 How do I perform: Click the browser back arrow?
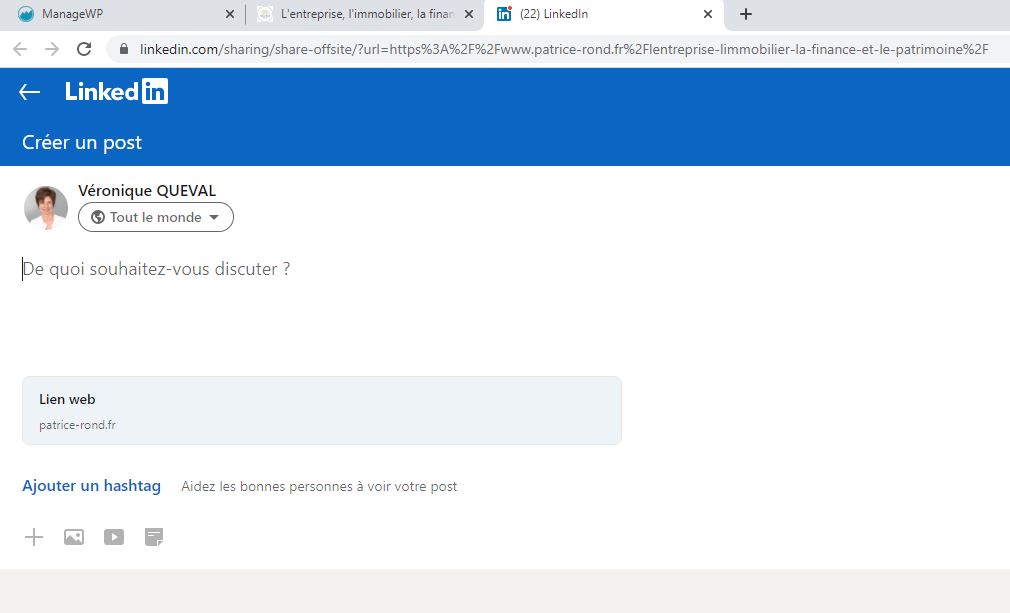tap(20, 49)
